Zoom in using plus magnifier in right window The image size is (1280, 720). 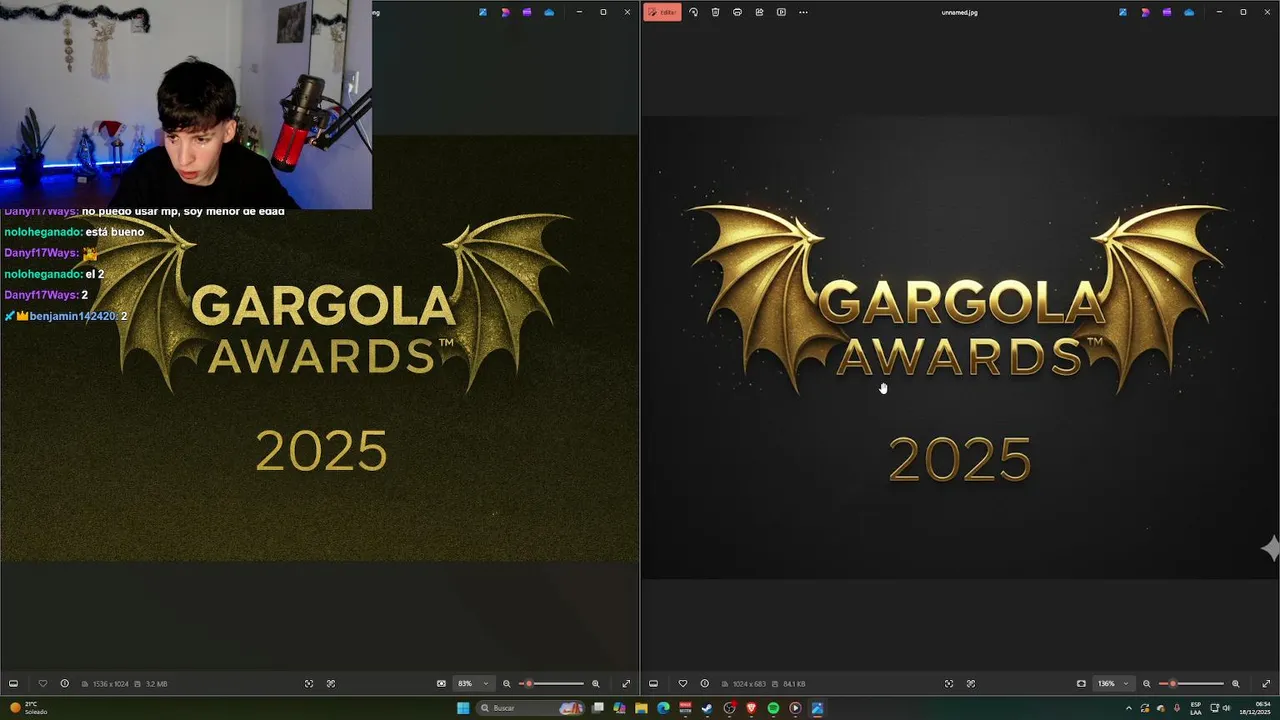1236,684
